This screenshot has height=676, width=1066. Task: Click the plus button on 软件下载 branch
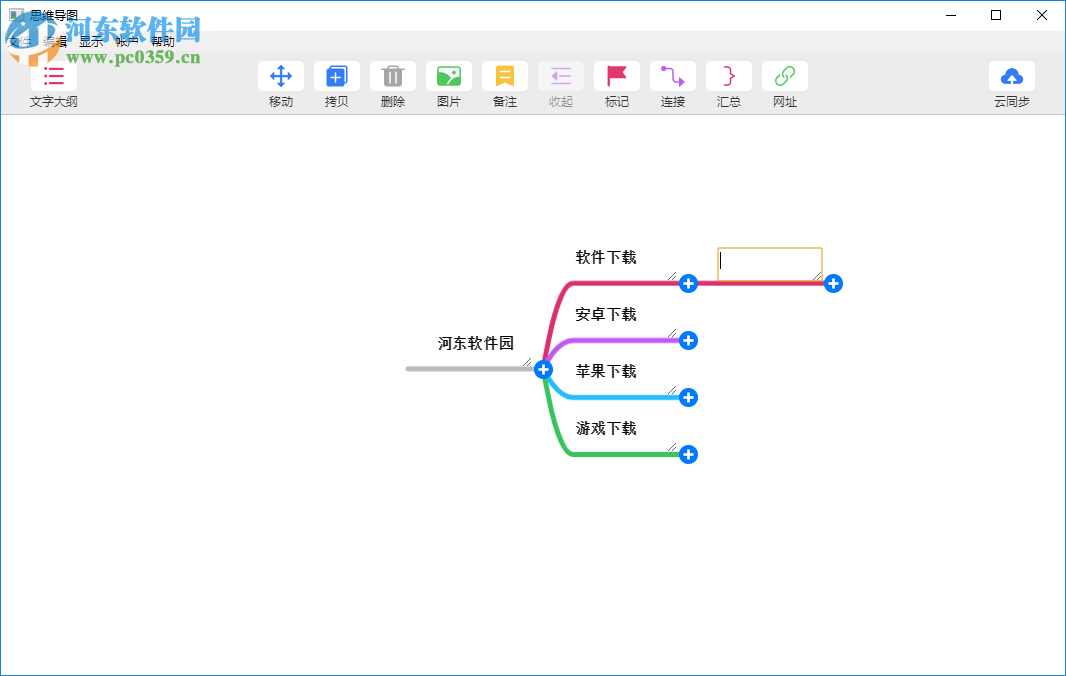click(x=688, y=284)
